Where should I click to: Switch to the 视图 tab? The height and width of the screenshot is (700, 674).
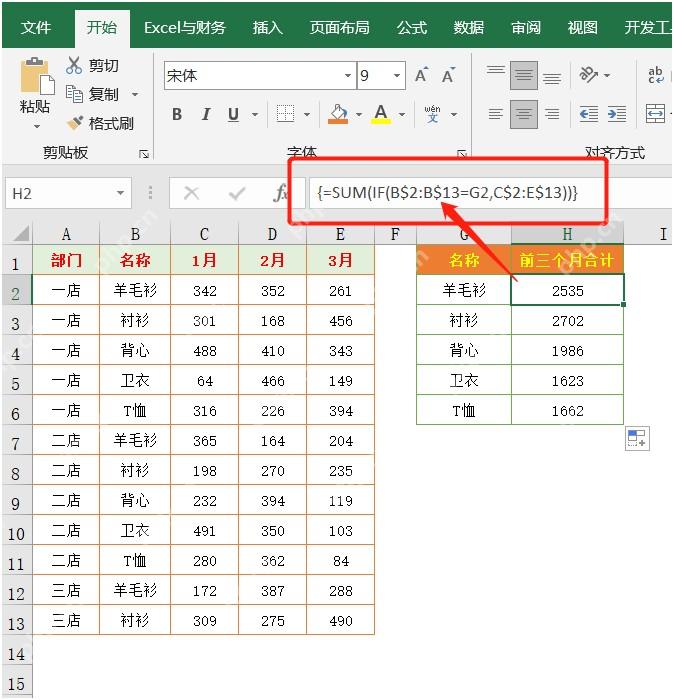[x=582, y=28]
